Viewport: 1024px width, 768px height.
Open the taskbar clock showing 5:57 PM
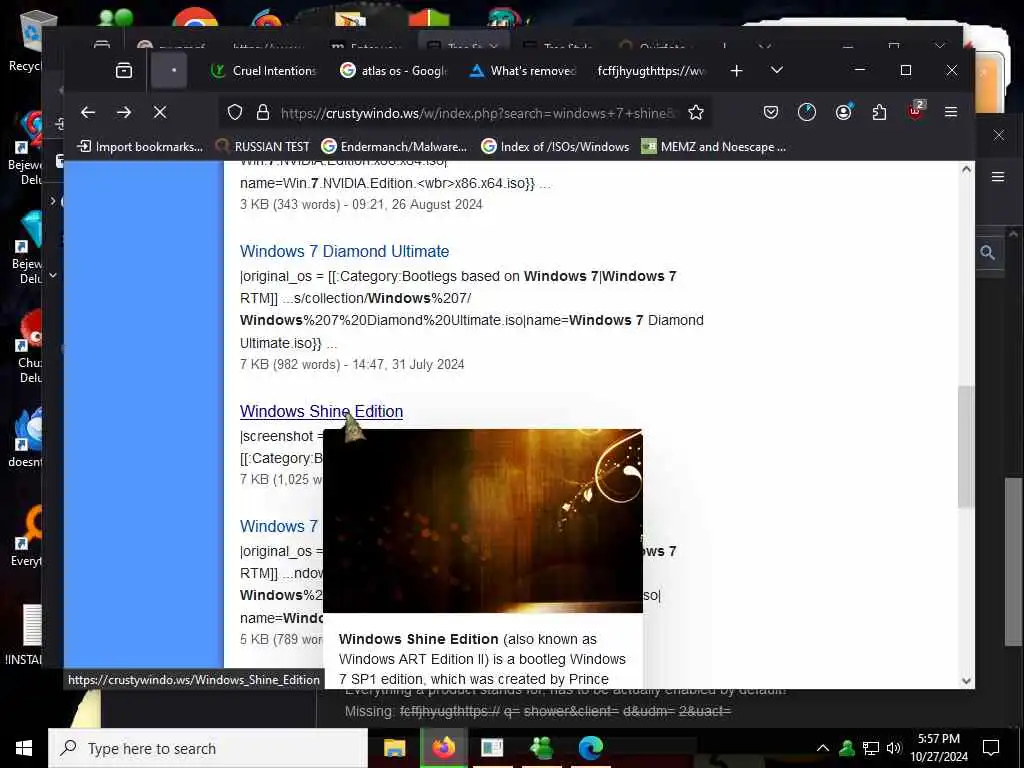pyautogui.click(x=939, y=748)
